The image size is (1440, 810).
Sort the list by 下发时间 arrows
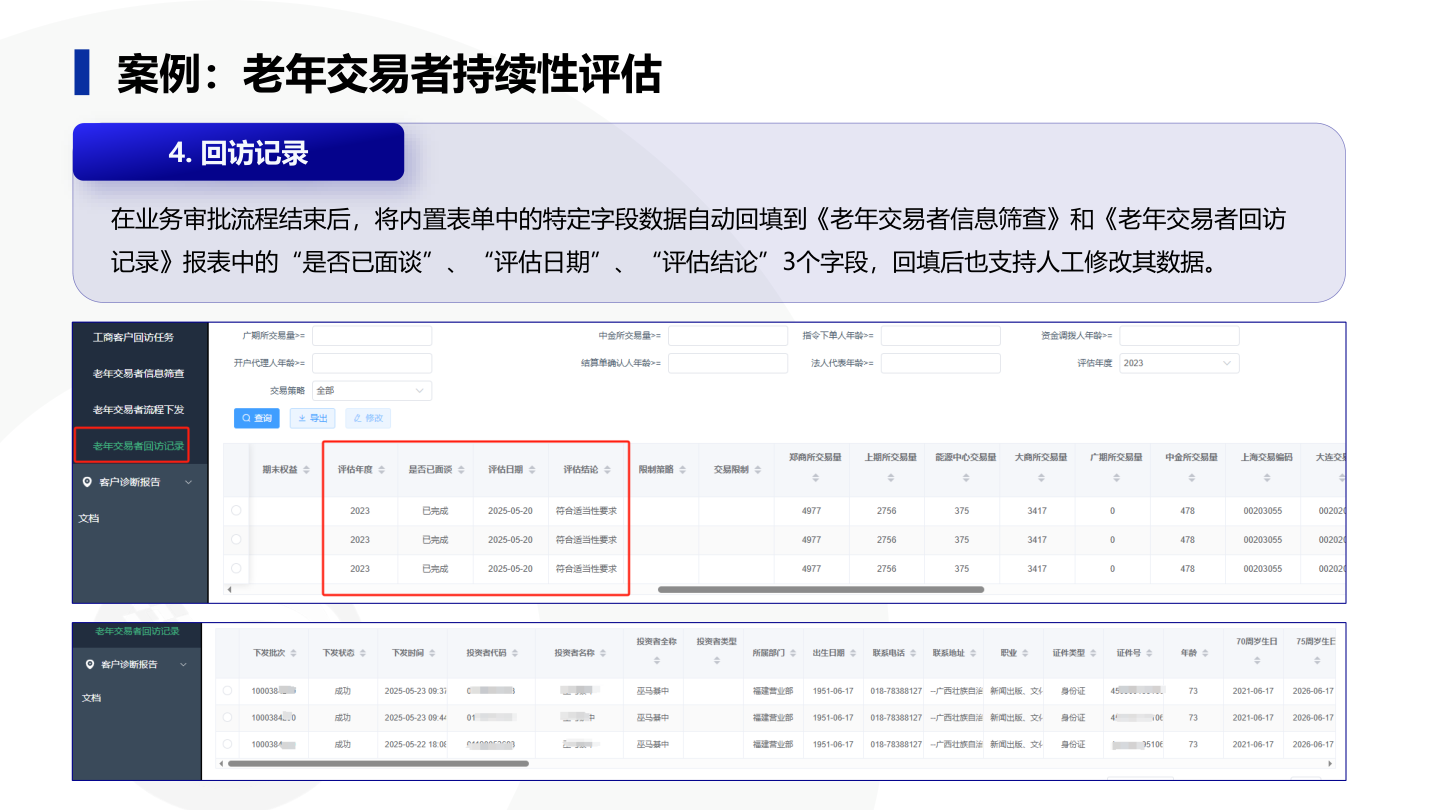tap(432, 653)
